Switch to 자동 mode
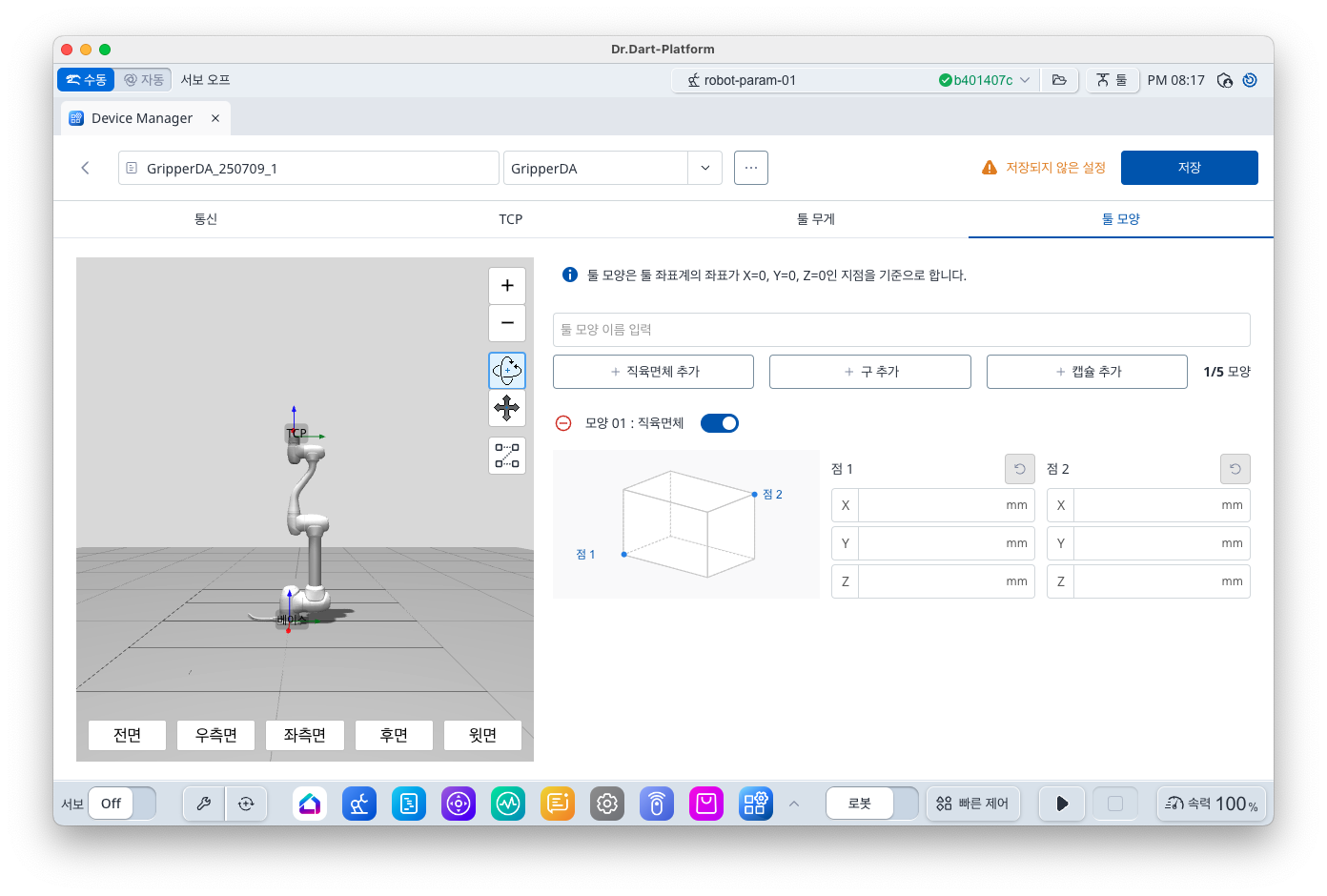 pos(144,80)
